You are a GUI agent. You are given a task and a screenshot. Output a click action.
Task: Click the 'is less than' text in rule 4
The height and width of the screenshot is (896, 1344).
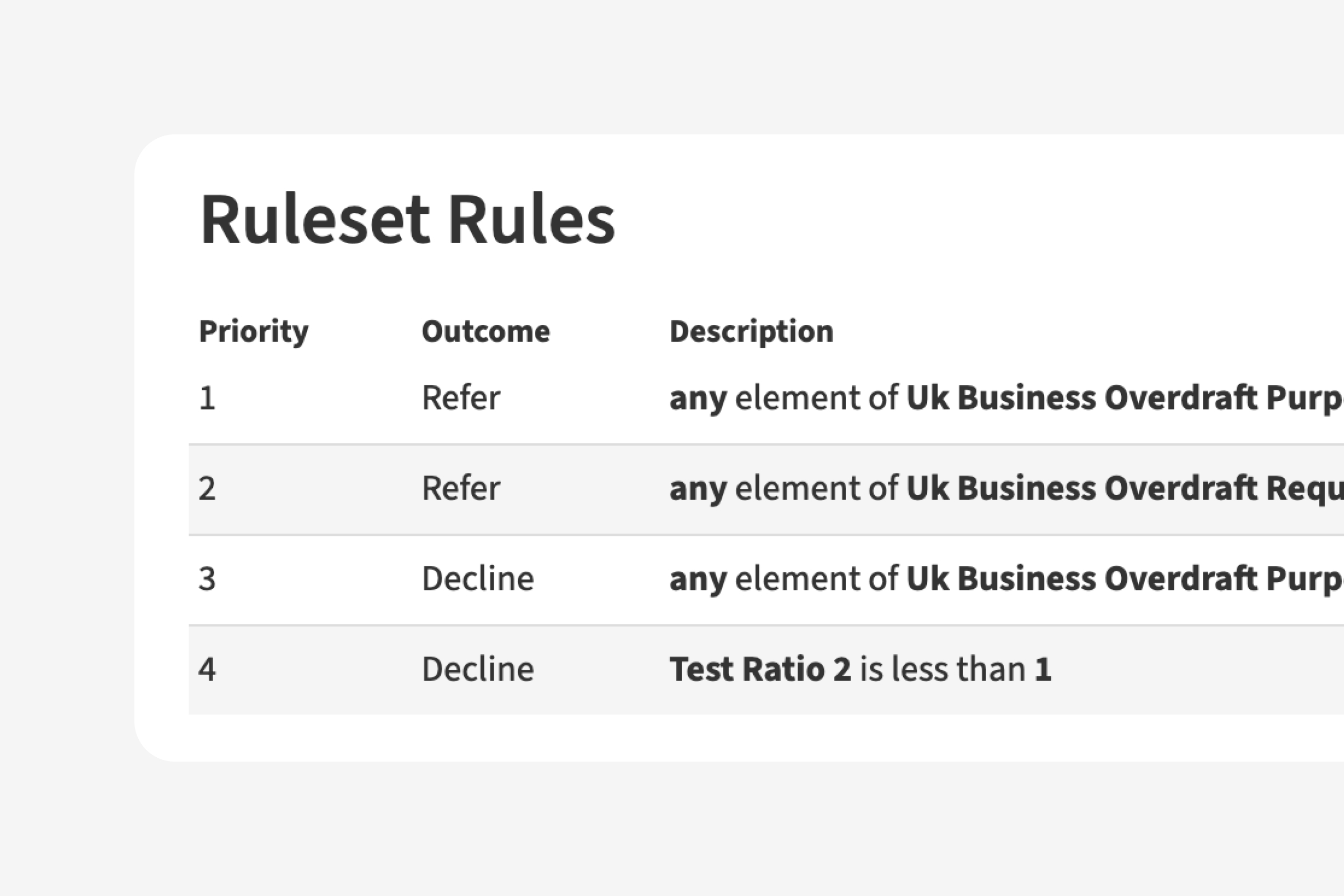coord(942,669)
